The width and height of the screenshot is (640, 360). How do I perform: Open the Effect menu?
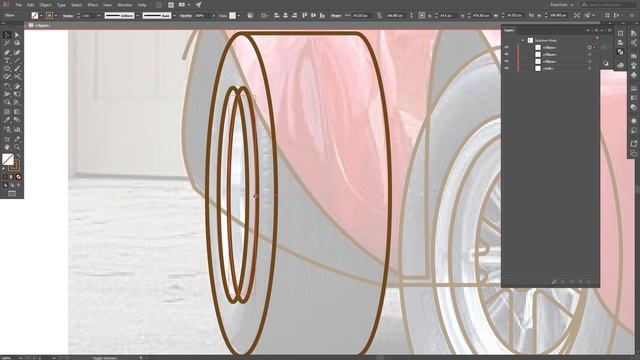pyautogui.click(x=93, y=5)
